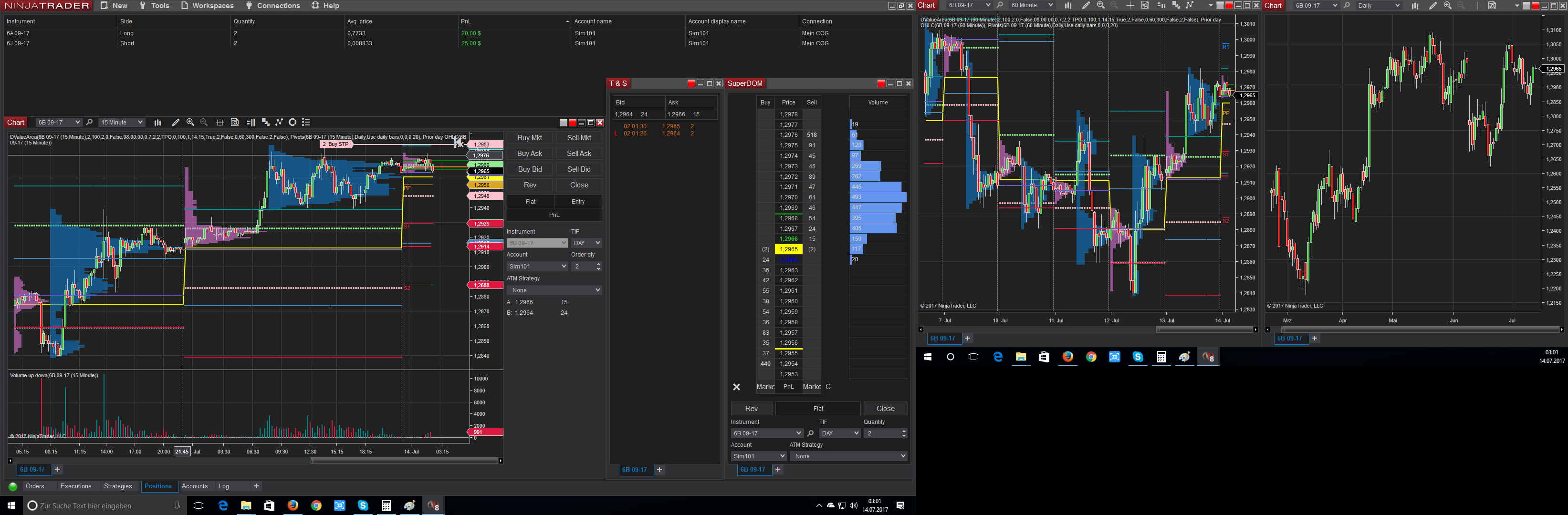Open the Tools menu
The width and height of the screenshot is (1568, 515).
(x=155, y=5)
